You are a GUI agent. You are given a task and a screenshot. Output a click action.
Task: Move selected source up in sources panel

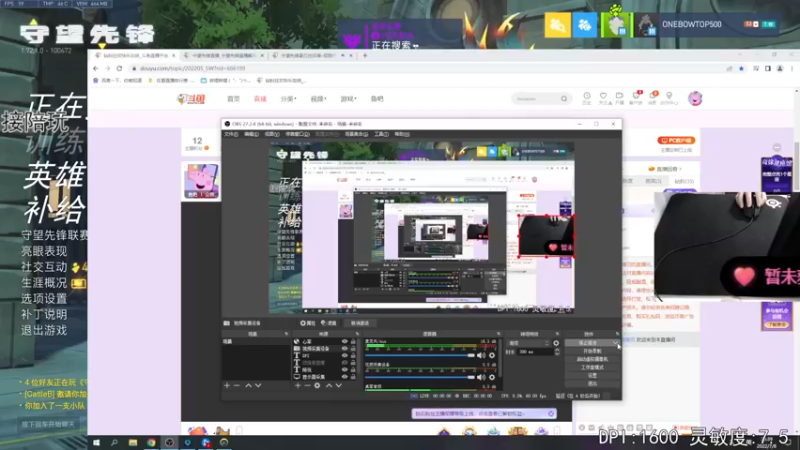pyautogui.click(x=329, y=386)
